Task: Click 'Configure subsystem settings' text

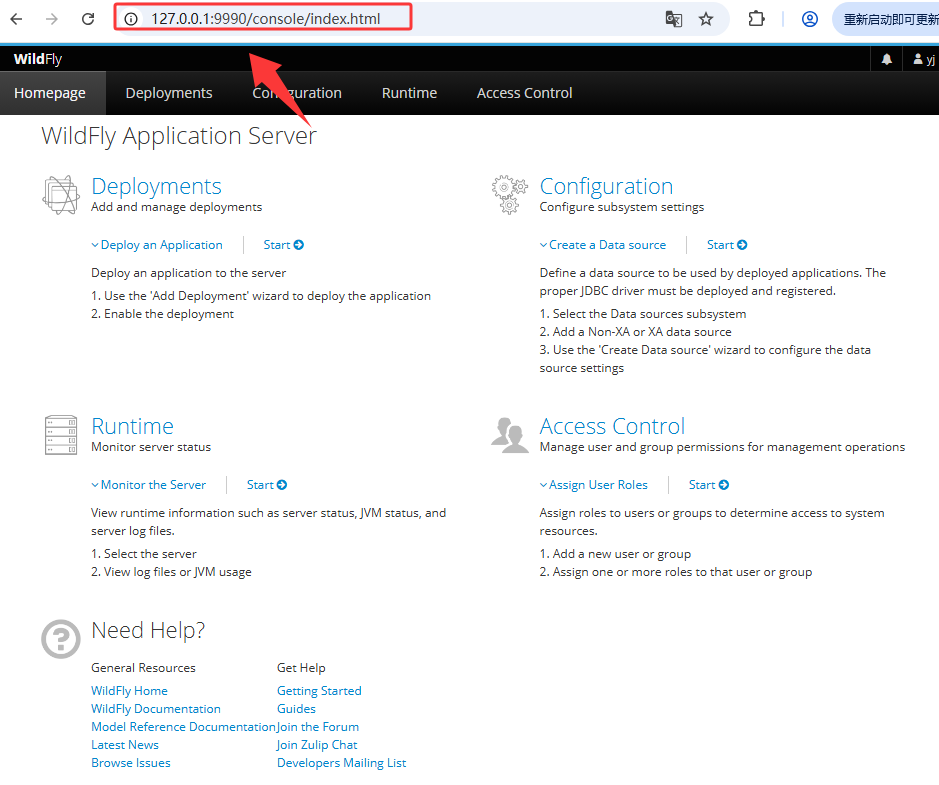Action: (622, 207)
